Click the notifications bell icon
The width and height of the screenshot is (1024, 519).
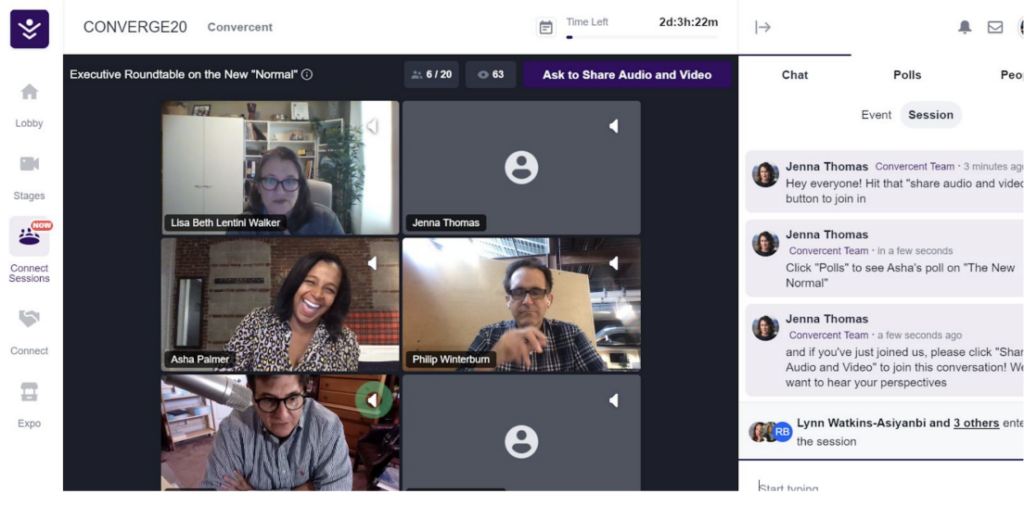[x=964, y=27]
